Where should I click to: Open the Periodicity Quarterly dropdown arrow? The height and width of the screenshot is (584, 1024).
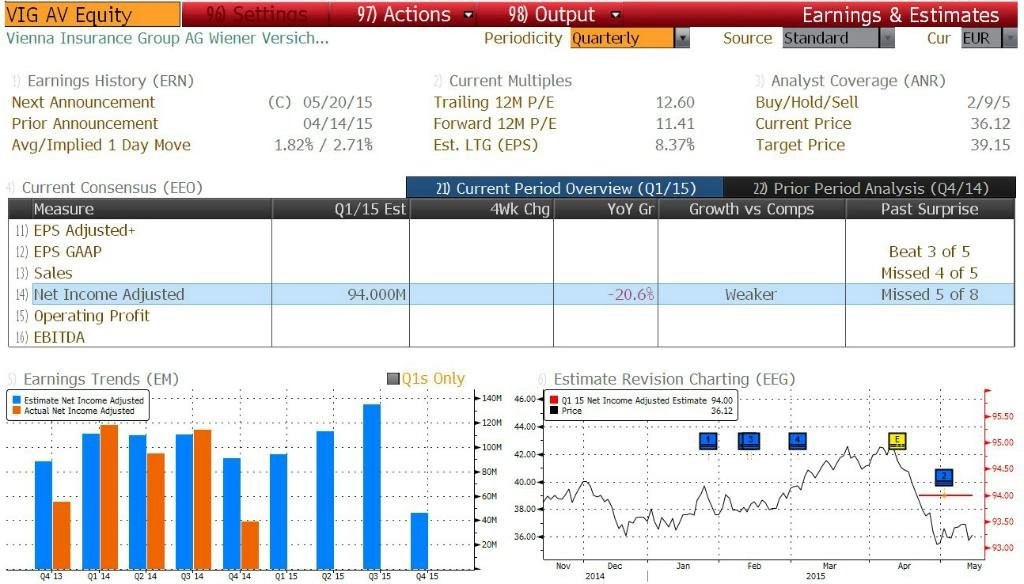pos(682,39)
